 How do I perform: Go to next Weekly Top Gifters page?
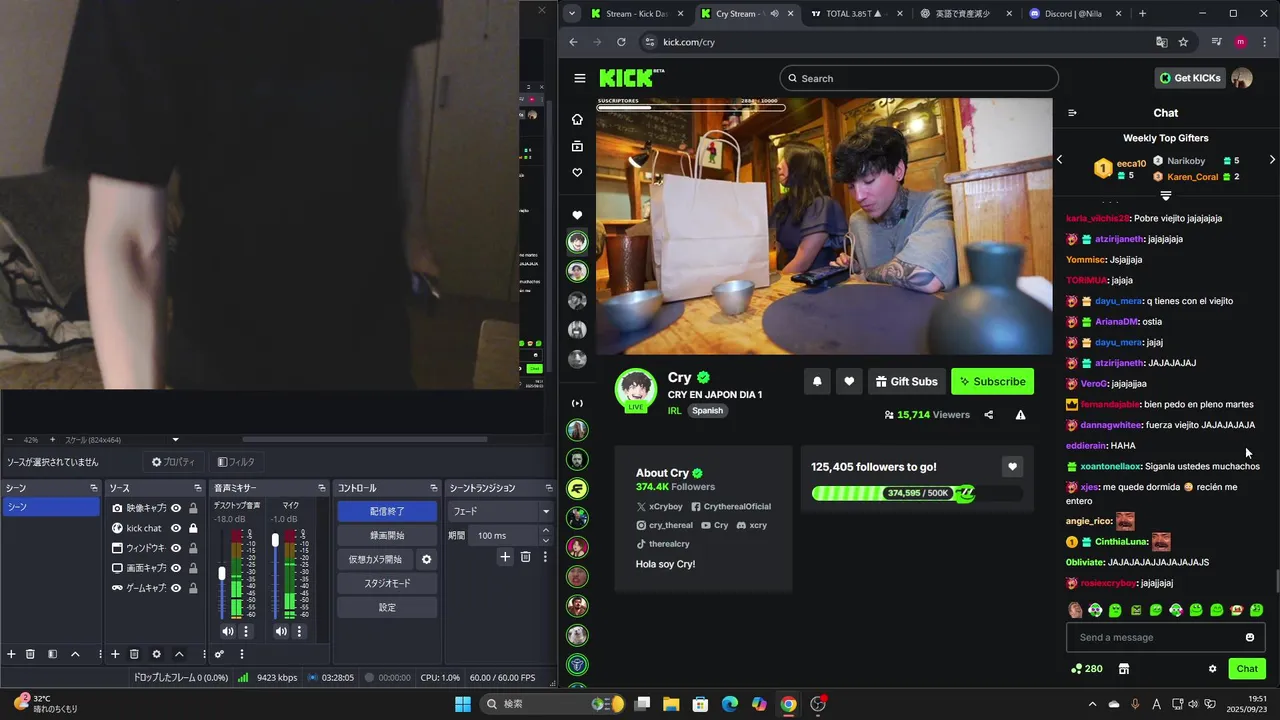pyautogui.click(x=1272, y=160)
